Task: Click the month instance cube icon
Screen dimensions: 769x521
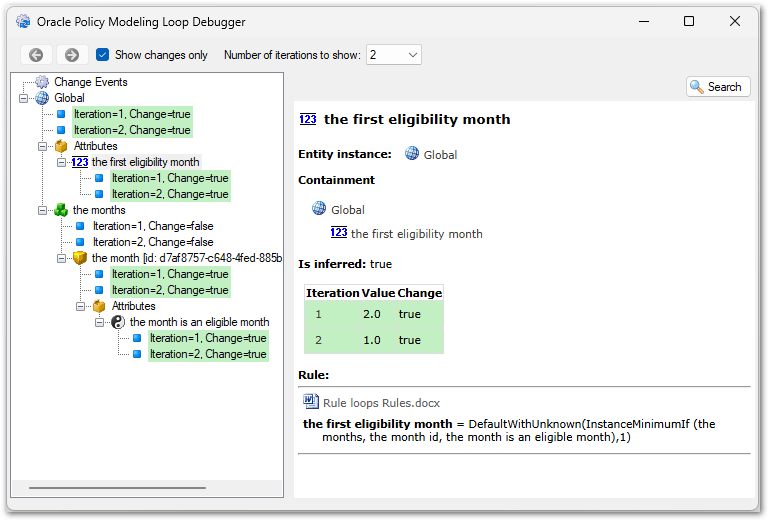Action: (x=80, y=258)
